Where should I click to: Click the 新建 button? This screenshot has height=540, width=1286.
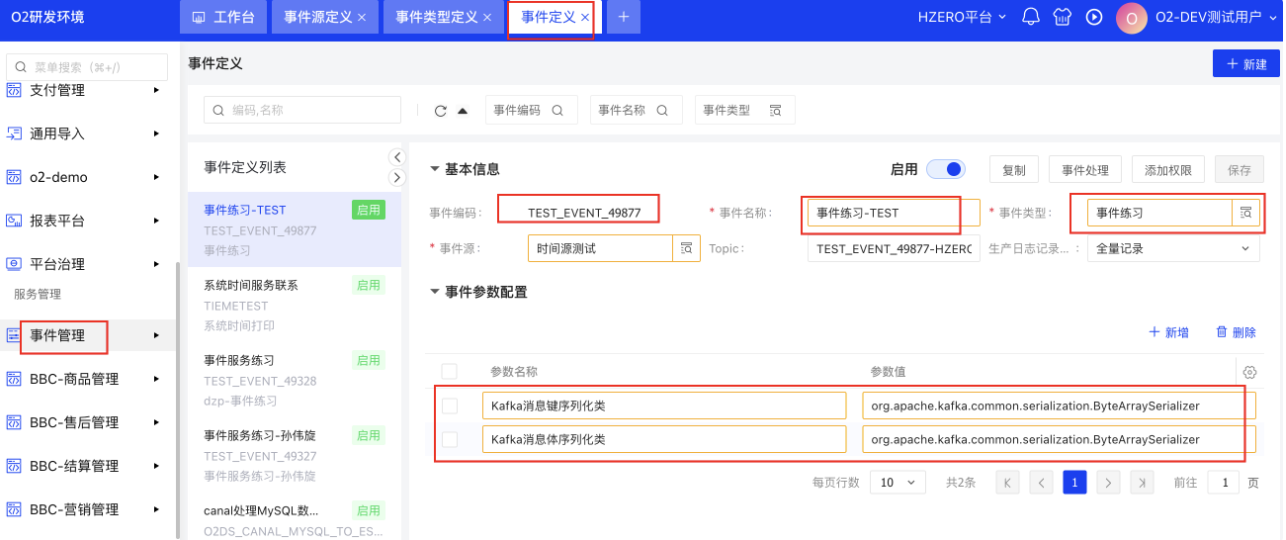tap(1245, 64)
